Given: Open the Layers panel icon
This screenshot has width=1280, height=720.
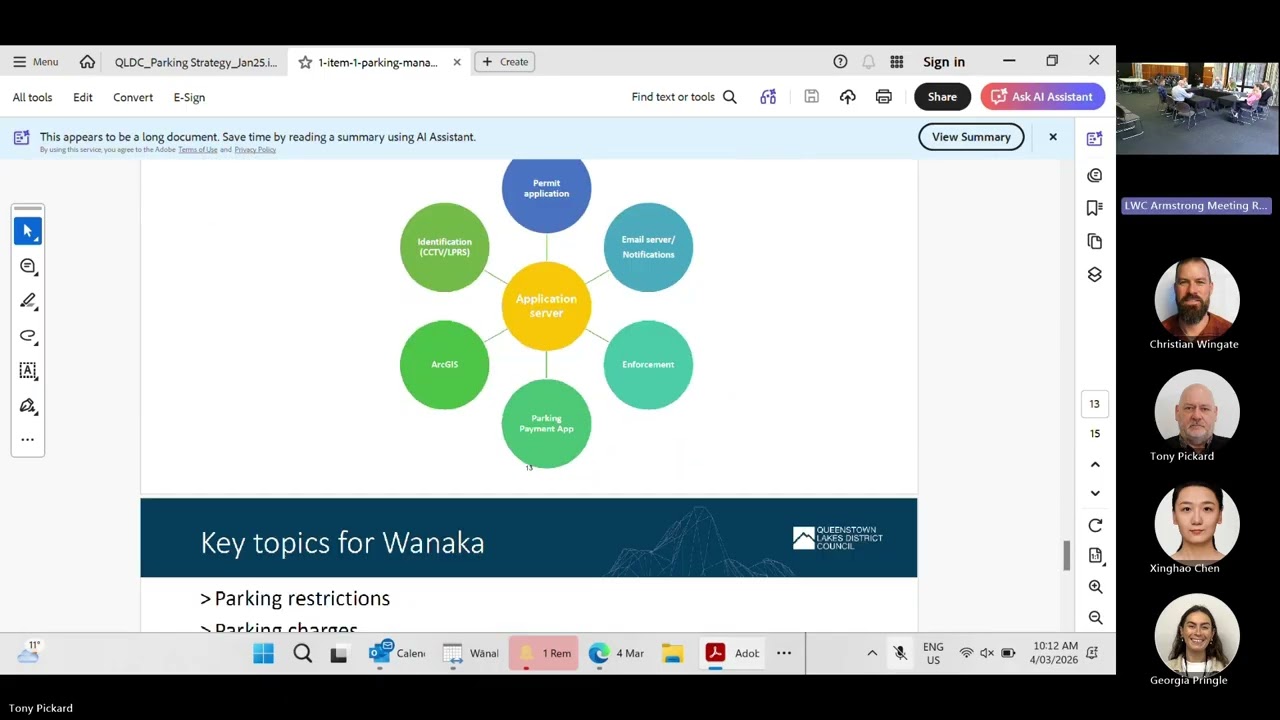Looking at the screenshot, I should pyautogui.click(x=1095, y=275).
